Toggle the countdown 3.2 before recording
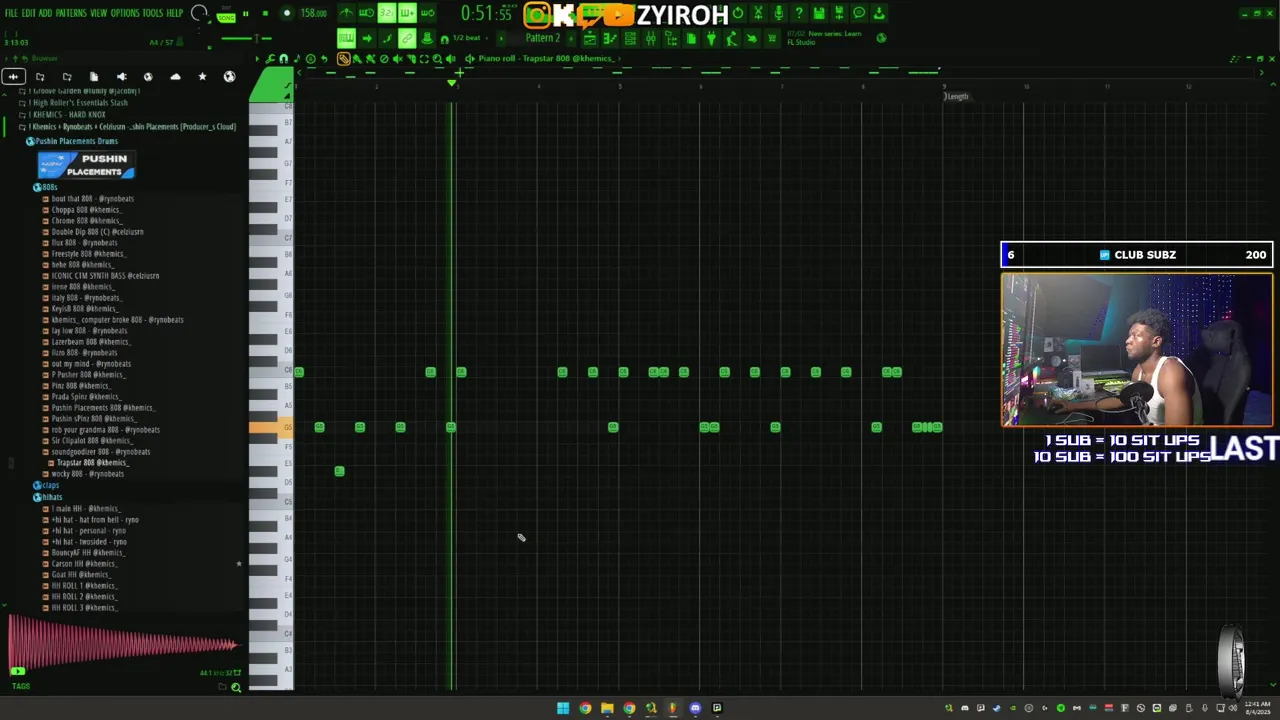Viewport: 1280px width, 720px height. click(x=387, y=13)
